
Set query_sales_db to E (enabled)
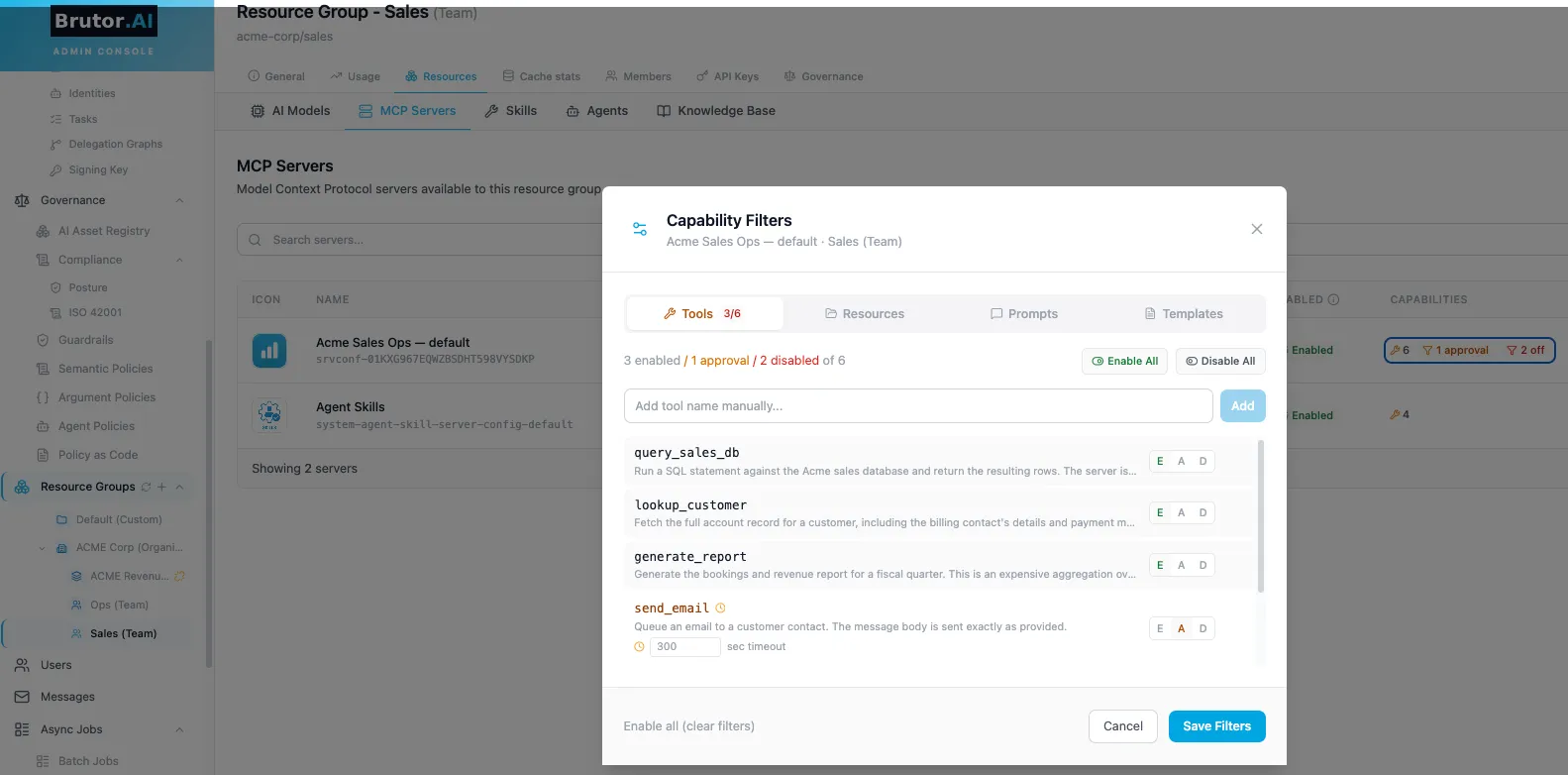tap(1160, 461)
